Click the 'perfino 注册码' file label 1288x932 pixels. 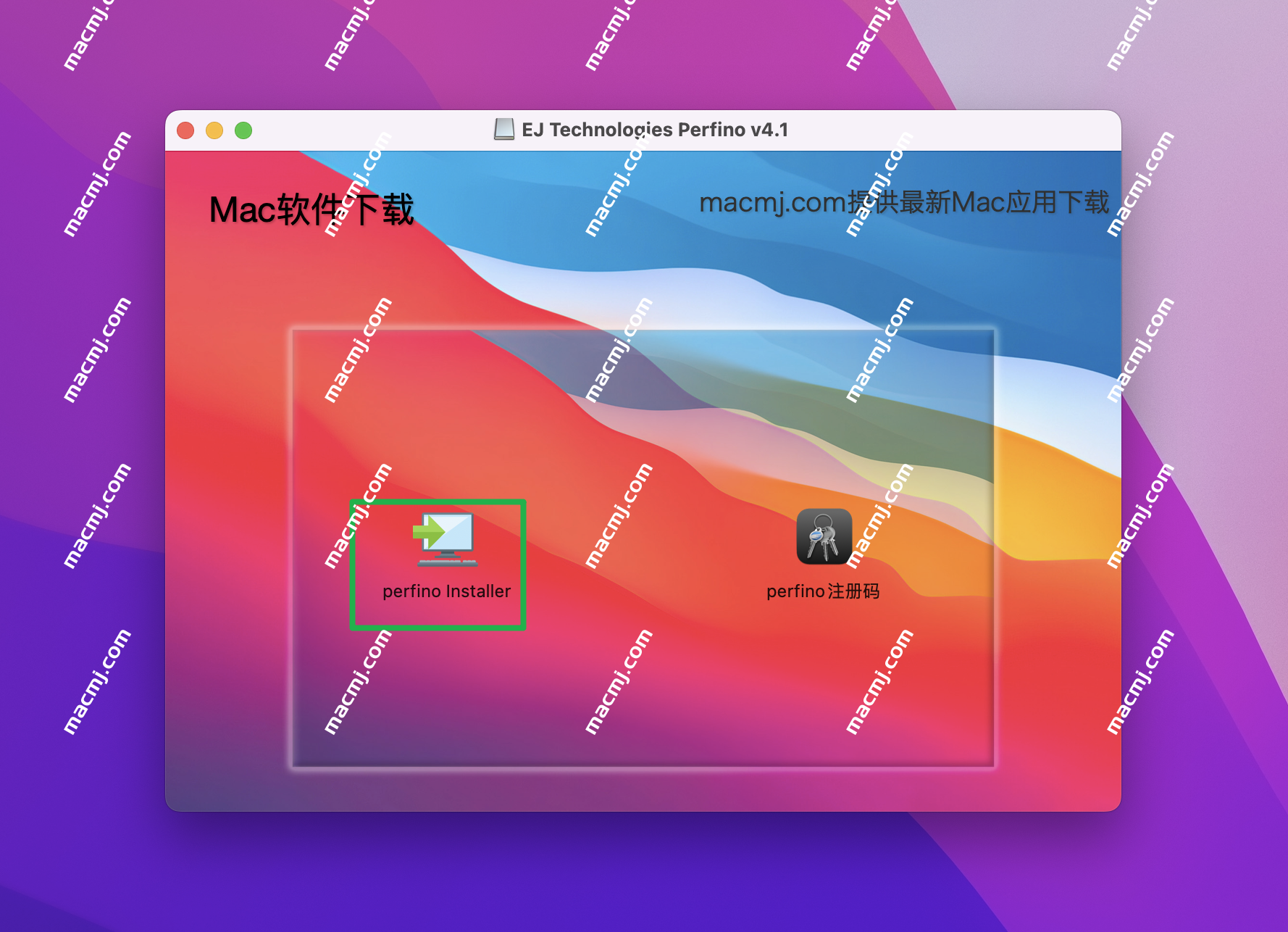(823, 591)
